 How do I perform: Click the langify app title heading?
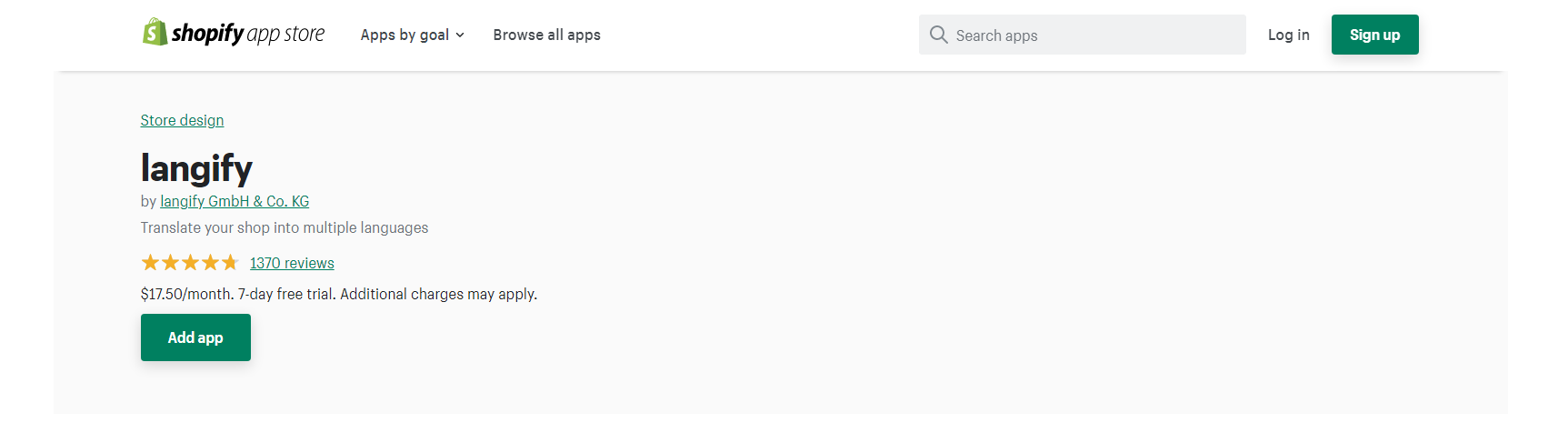click(x=196, y=168)
